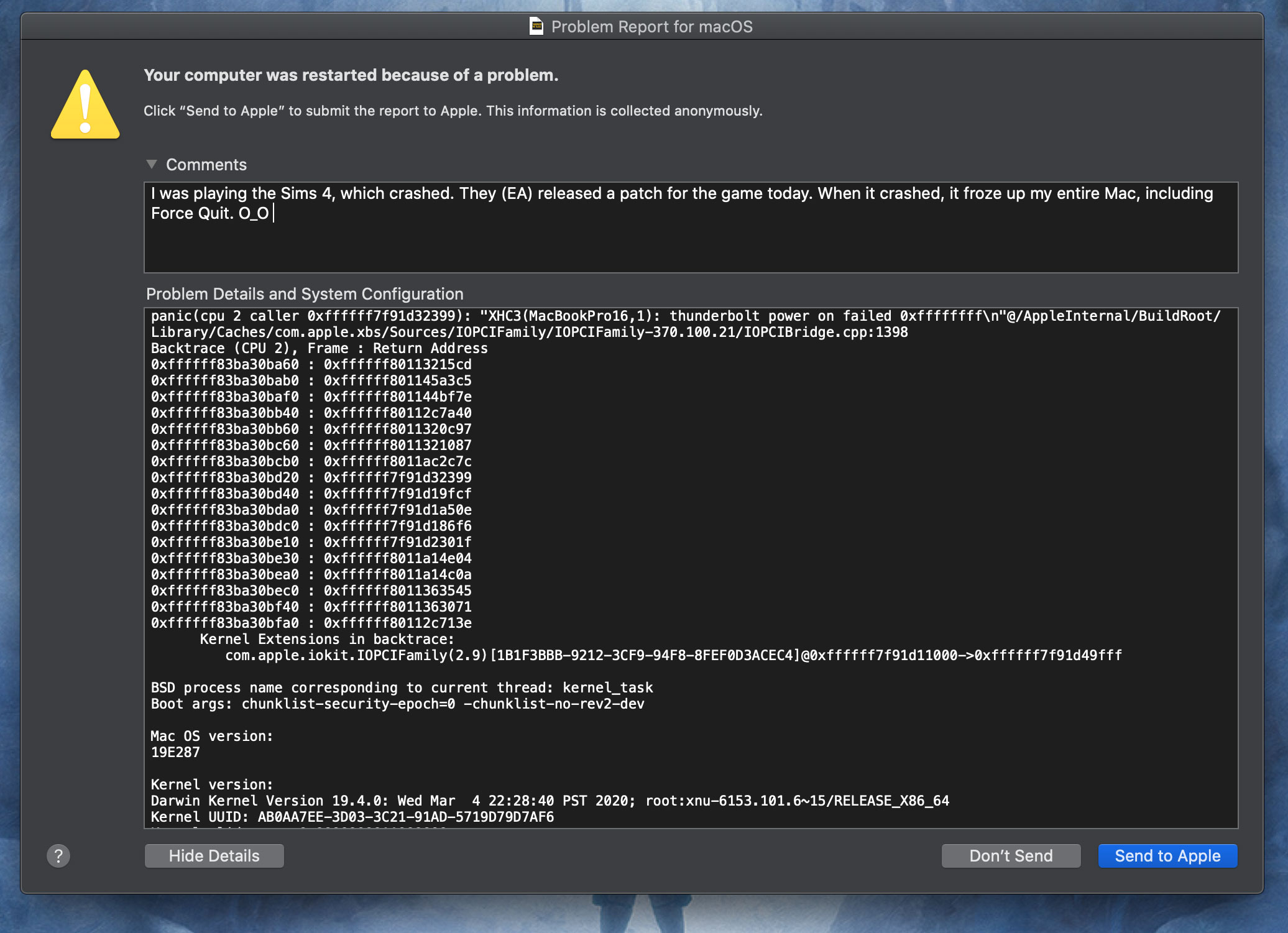Click the Darwin Kernel Version 19.4.0 line
Screen dimensions: 1288x933
[x=550, y=801]
